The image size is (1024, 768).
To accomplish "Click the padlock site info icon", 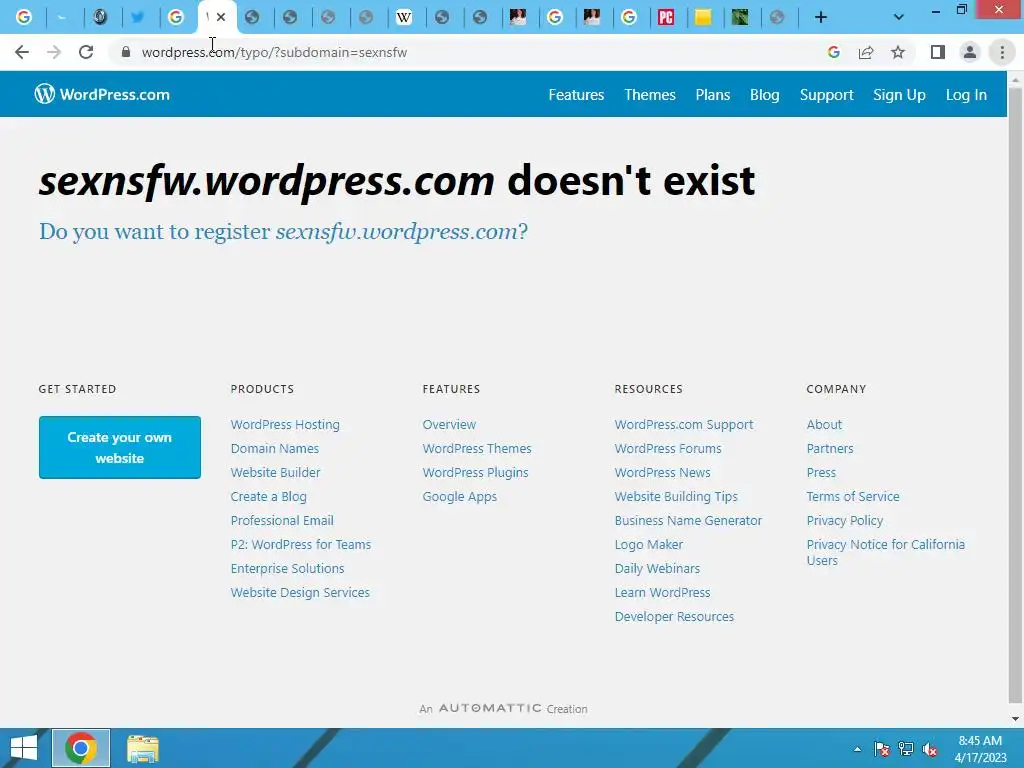I will (x=126, y=52).
